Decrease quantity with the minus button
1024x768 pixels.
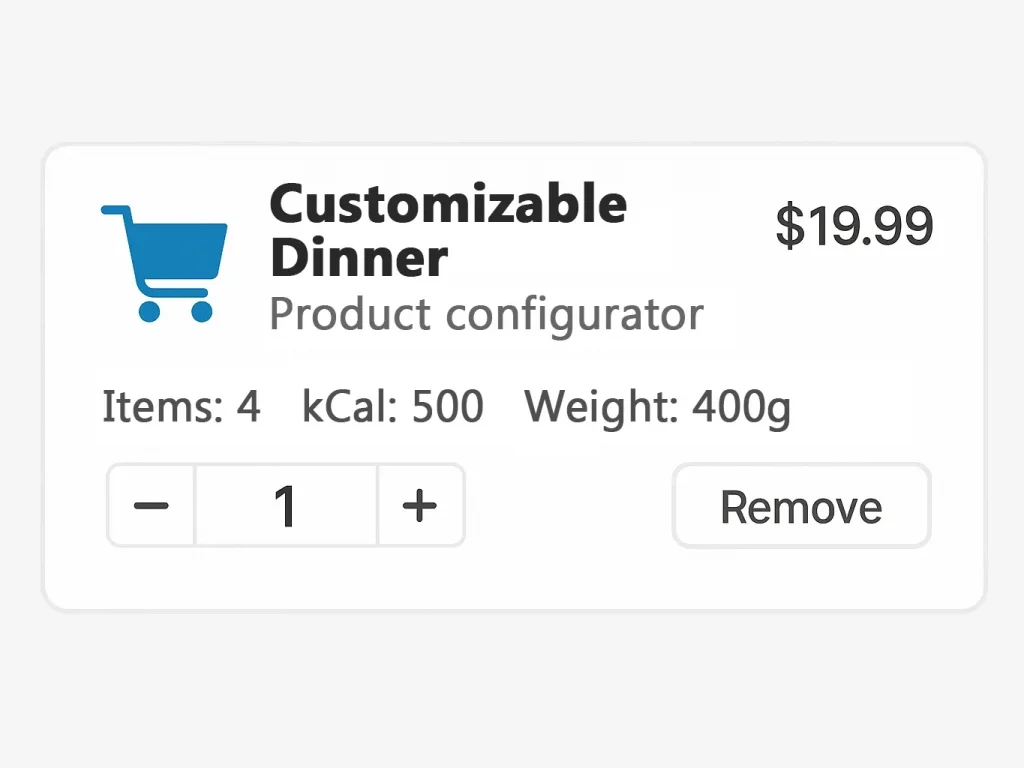point(151,506)
